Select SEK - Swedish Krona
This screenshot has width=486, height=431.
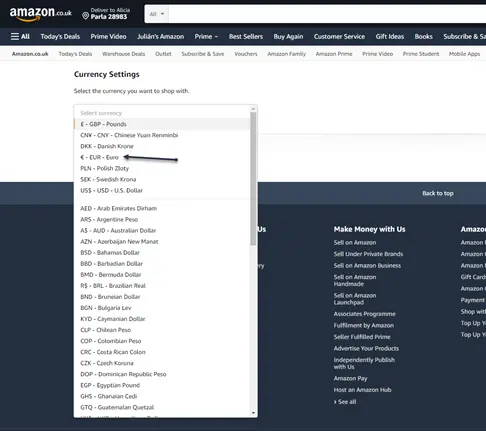pyautogui.click(x=162, y=179)
